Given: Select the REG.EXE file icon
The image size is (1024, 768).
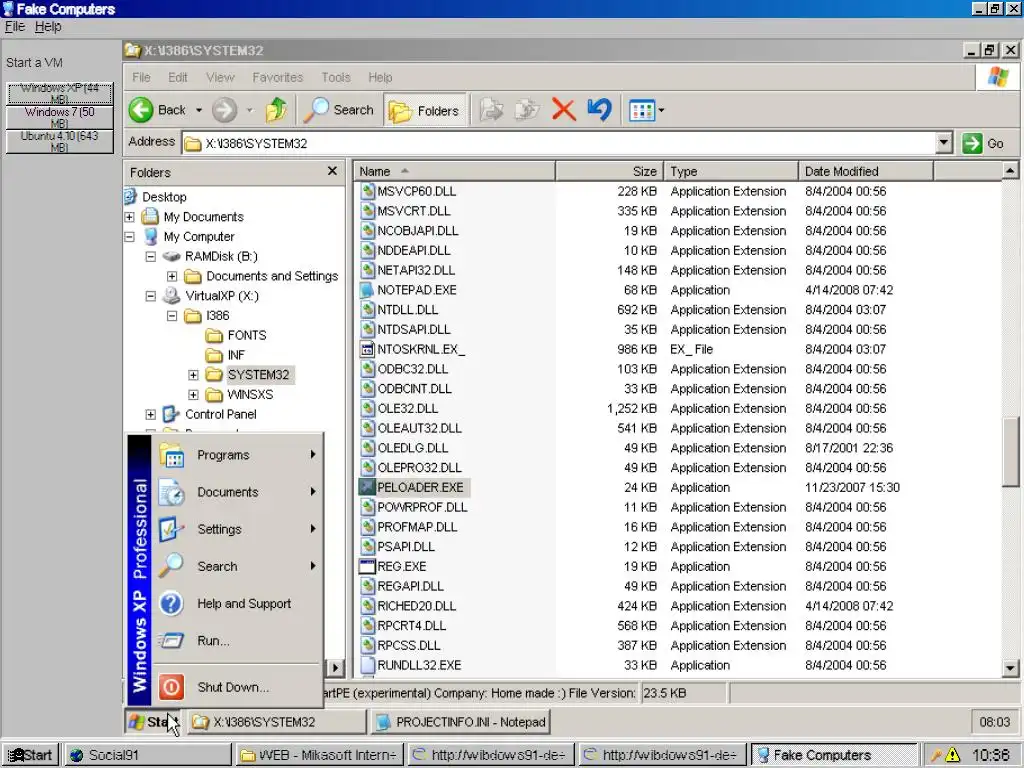Looking at the screenshot, I should 368,566.
